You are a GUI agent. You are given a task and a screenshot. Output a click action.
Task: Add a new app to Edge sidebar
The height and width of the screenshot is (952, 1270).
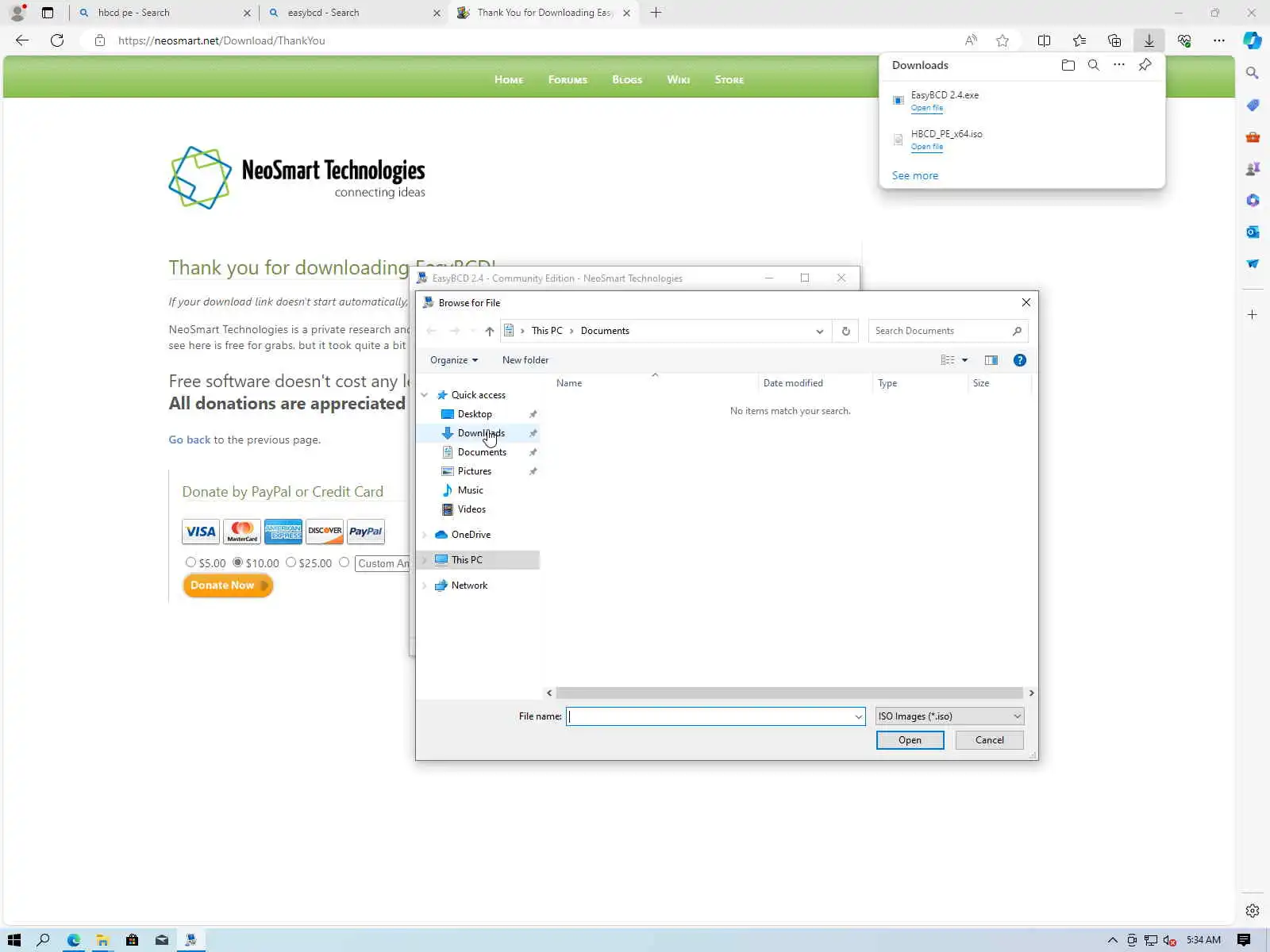[1253, 315]
